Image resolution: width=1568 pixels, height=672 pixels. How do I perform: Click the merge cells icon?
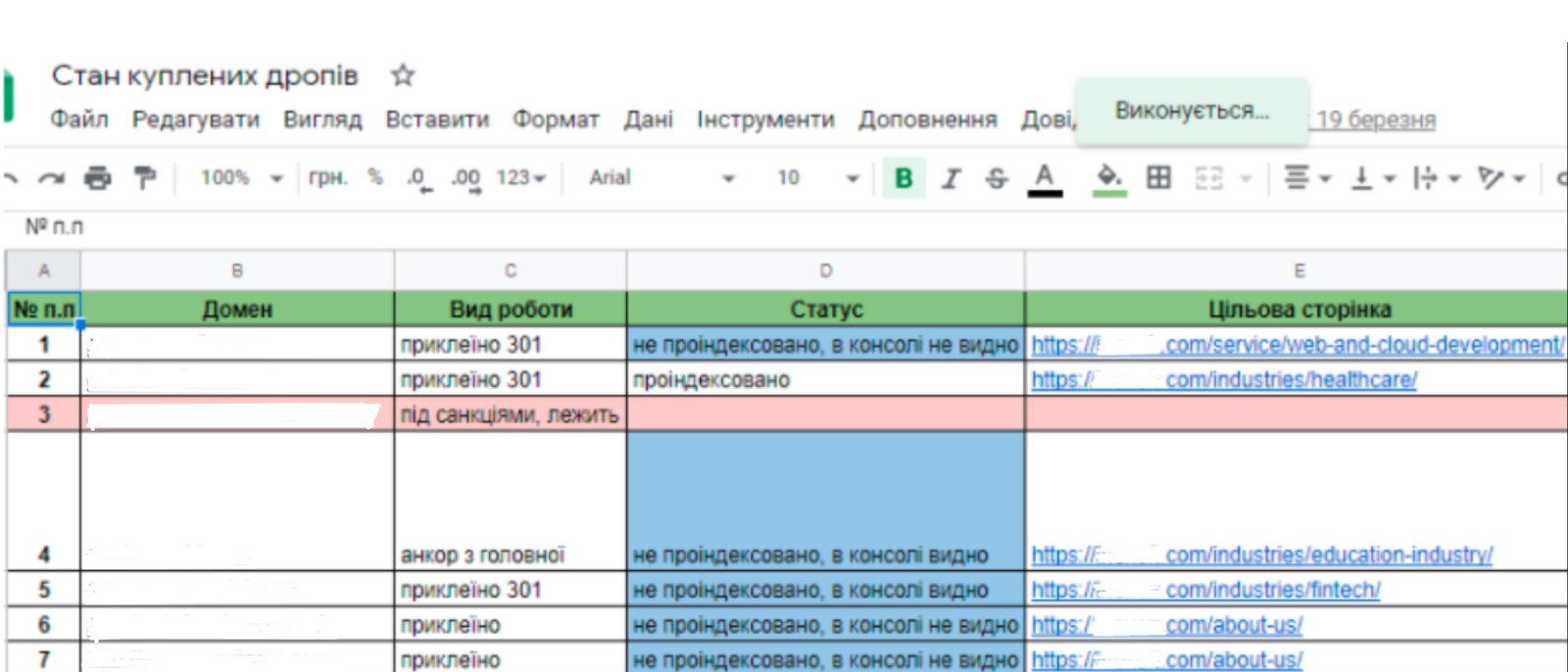(x=1209, y=178)
